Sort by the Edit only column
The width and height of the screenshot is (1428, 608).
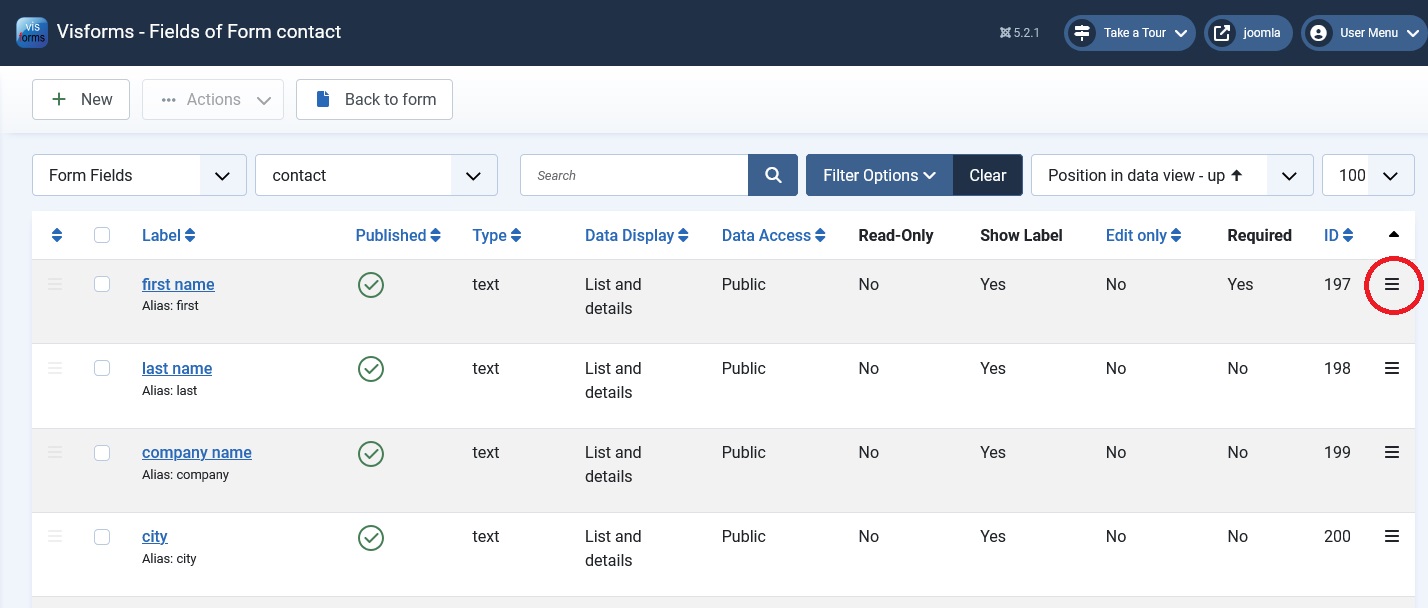(x=1143, y=235)
